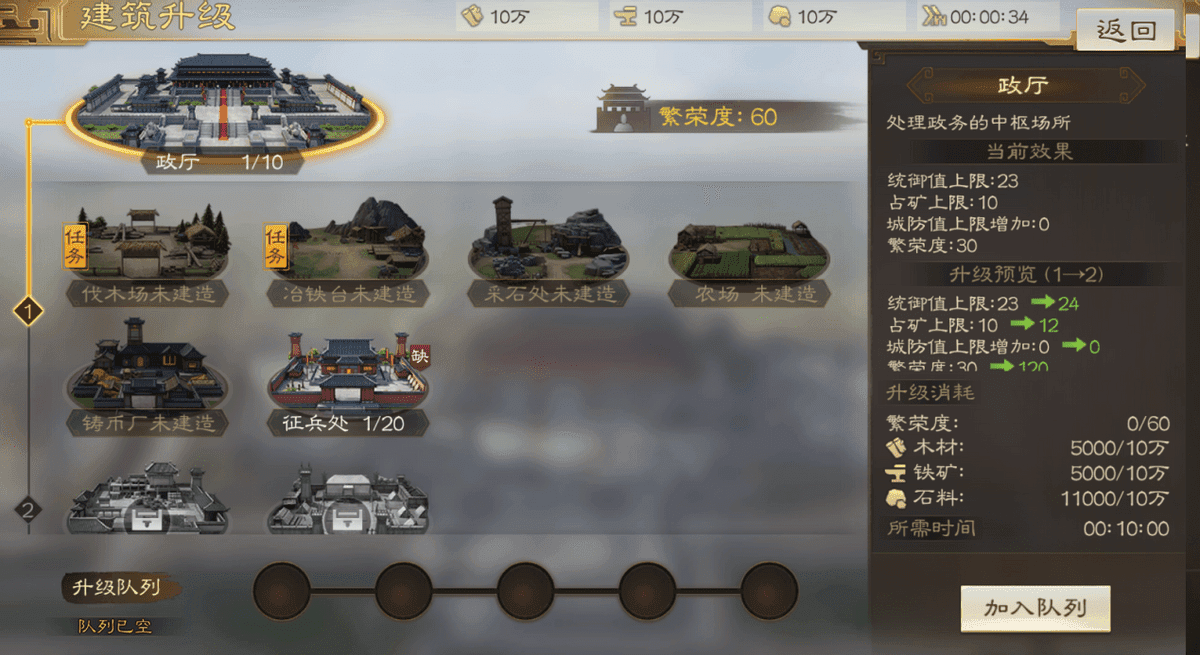Select the first locked tier 2 building
The width and height of the screenshot is (1200, 655).
coord(148,497)
